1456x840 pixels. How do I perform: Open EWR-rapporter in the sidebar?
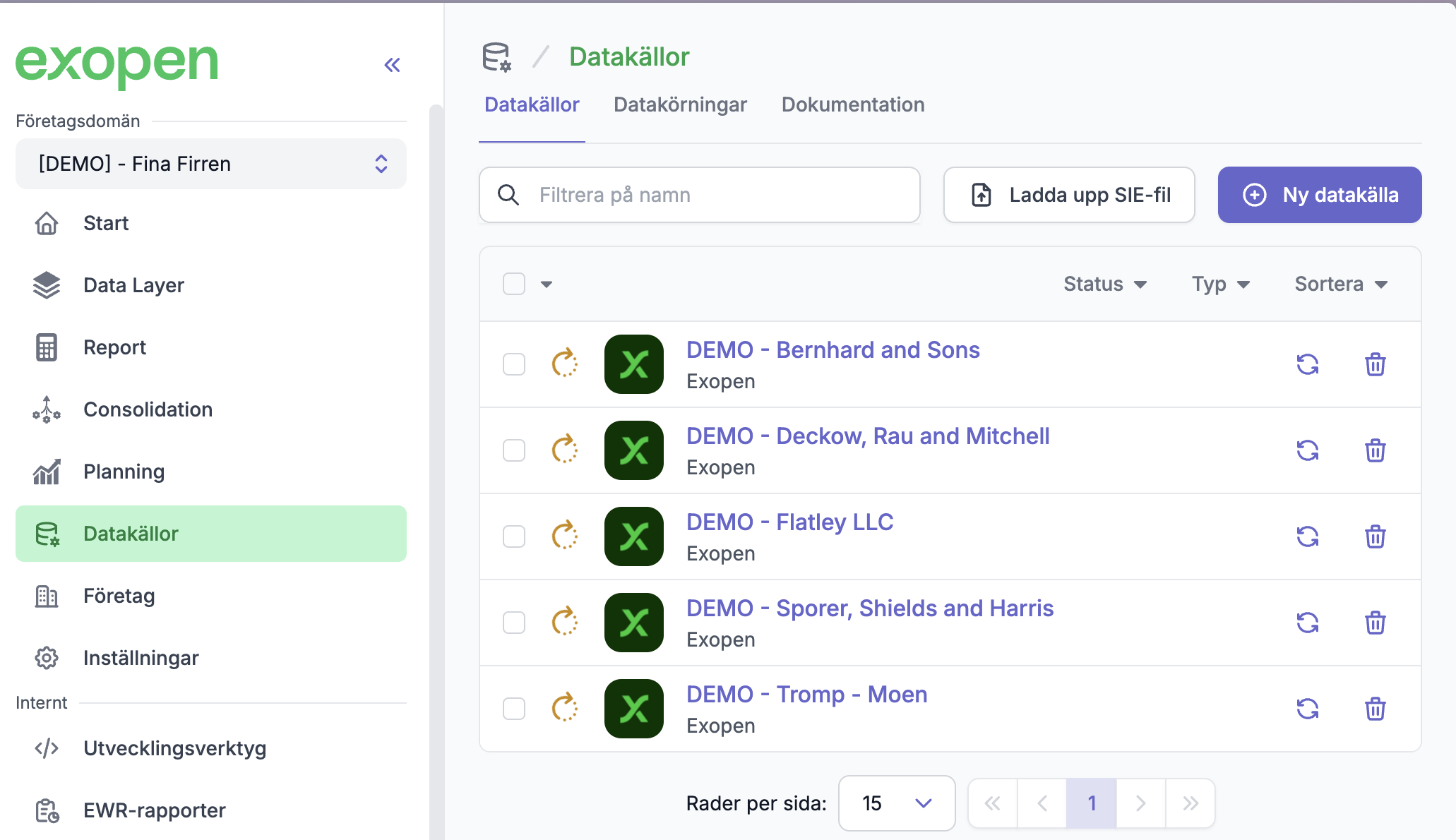[x=211, y=810]
